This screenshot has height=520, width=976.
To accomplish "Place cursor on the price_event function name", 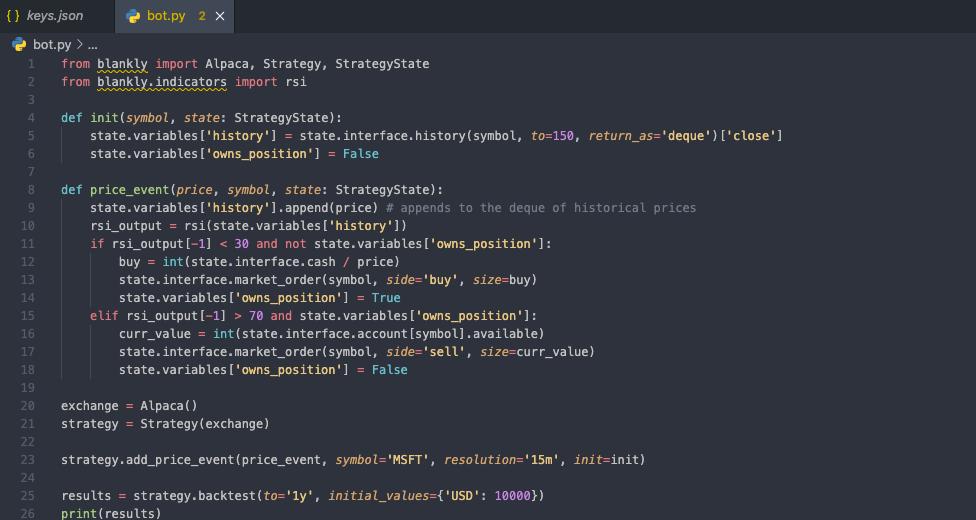I will click(129, 190).
